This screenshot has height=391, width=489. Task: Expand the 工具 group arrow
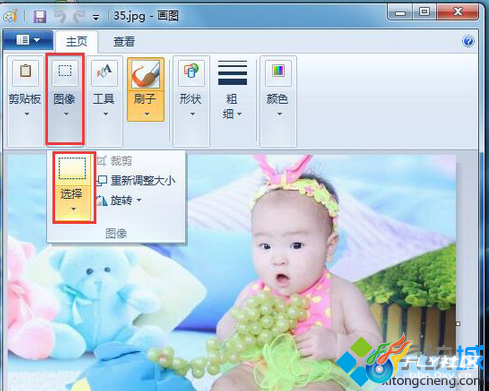click(x=105, y=114)
